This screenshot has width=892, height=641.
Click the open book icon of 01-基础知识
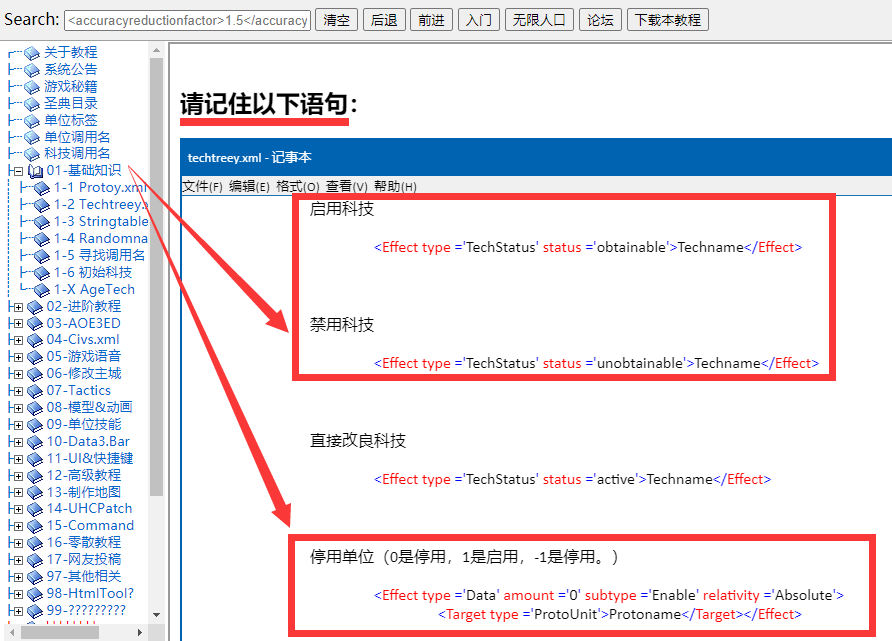click(x=35, y=171)
